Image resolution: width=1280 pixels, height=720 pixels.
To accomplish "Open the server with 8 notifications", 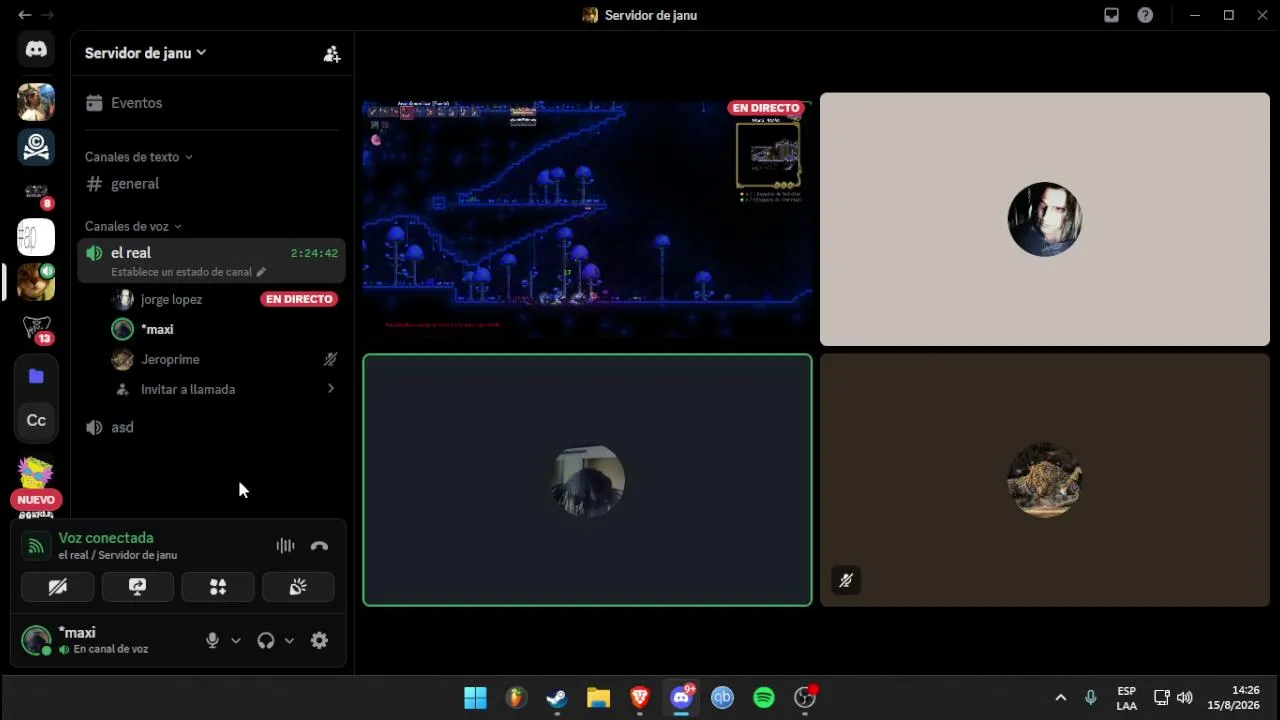I will tap(36, 192).
